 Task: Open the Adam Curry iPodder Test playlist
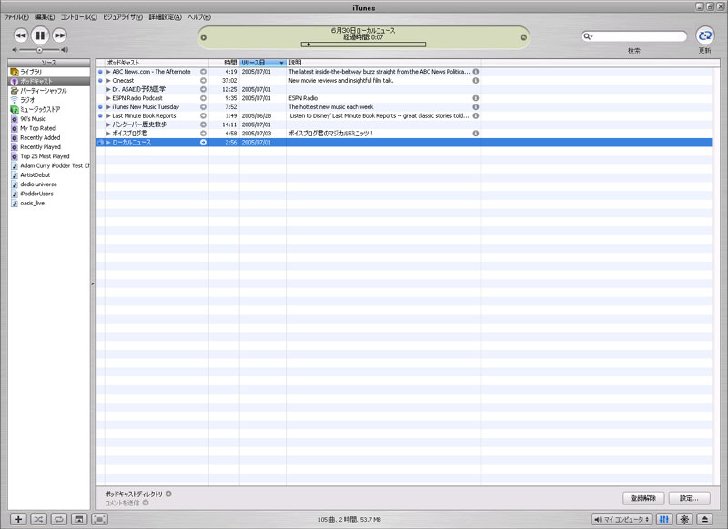click(49, 165)
